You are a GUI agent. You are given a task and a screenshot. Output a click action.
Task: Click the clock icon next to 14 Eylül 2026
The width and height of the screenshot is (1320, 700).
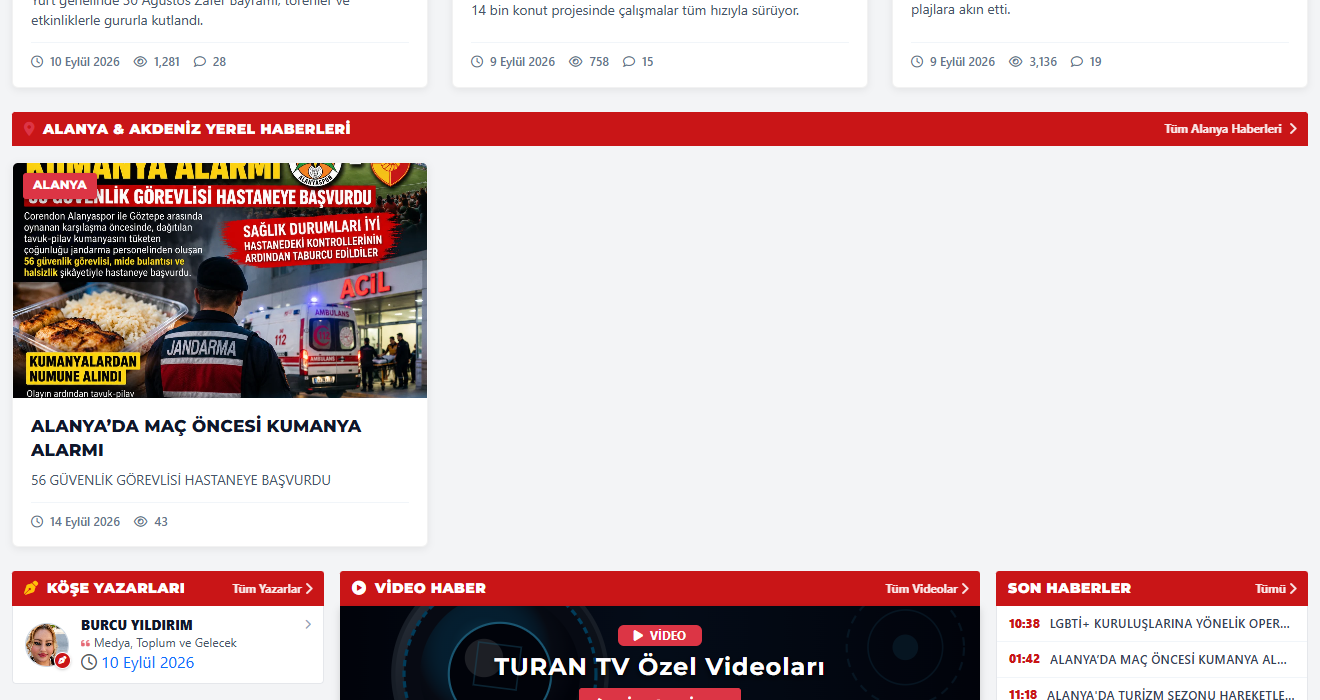37,522
